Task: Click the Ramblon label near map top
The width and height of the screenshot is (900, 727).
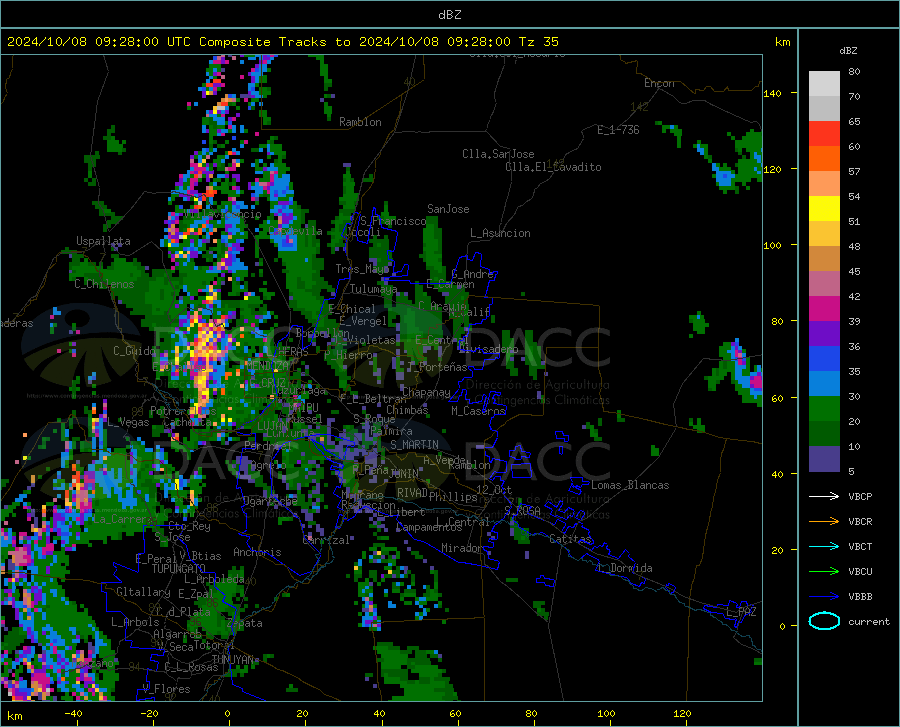Action: tap(360, 122)
